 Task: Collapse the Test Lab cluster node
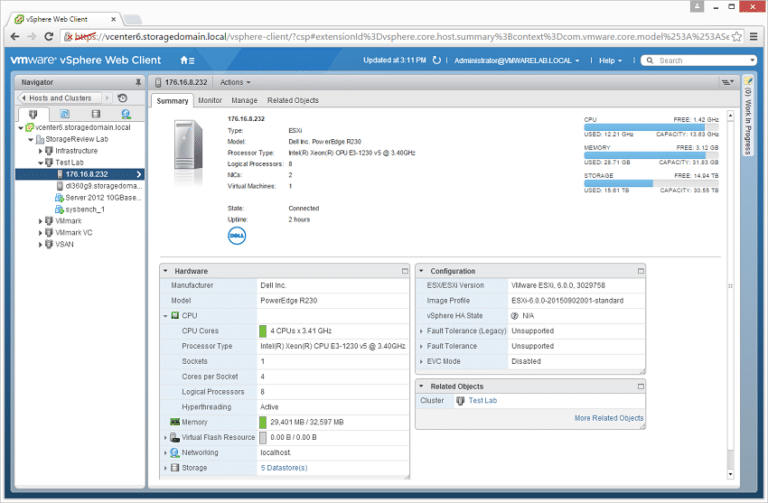pyautogui.click(x=41, y=163)
